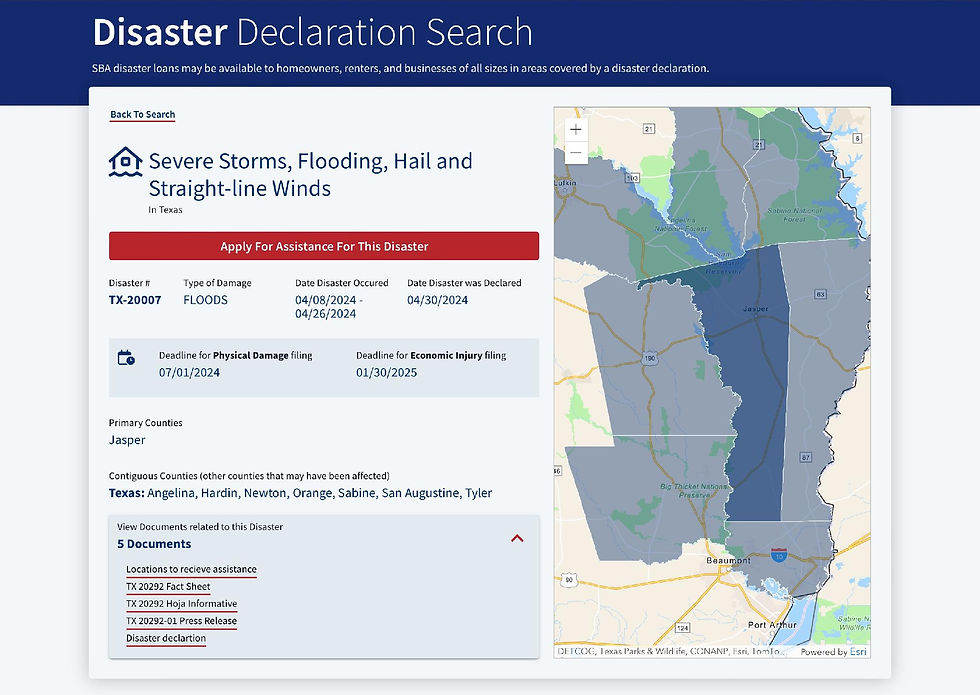Click disaster number TX-20007

(x=135, y=300)
